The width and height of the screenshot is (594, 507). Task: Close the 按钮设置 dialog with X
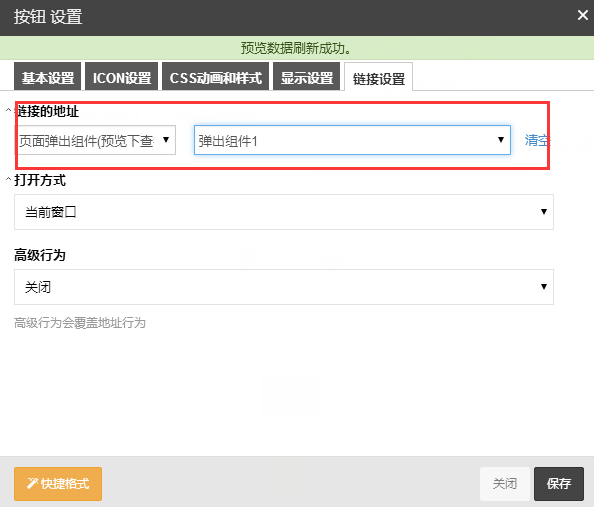pos(582,16)
